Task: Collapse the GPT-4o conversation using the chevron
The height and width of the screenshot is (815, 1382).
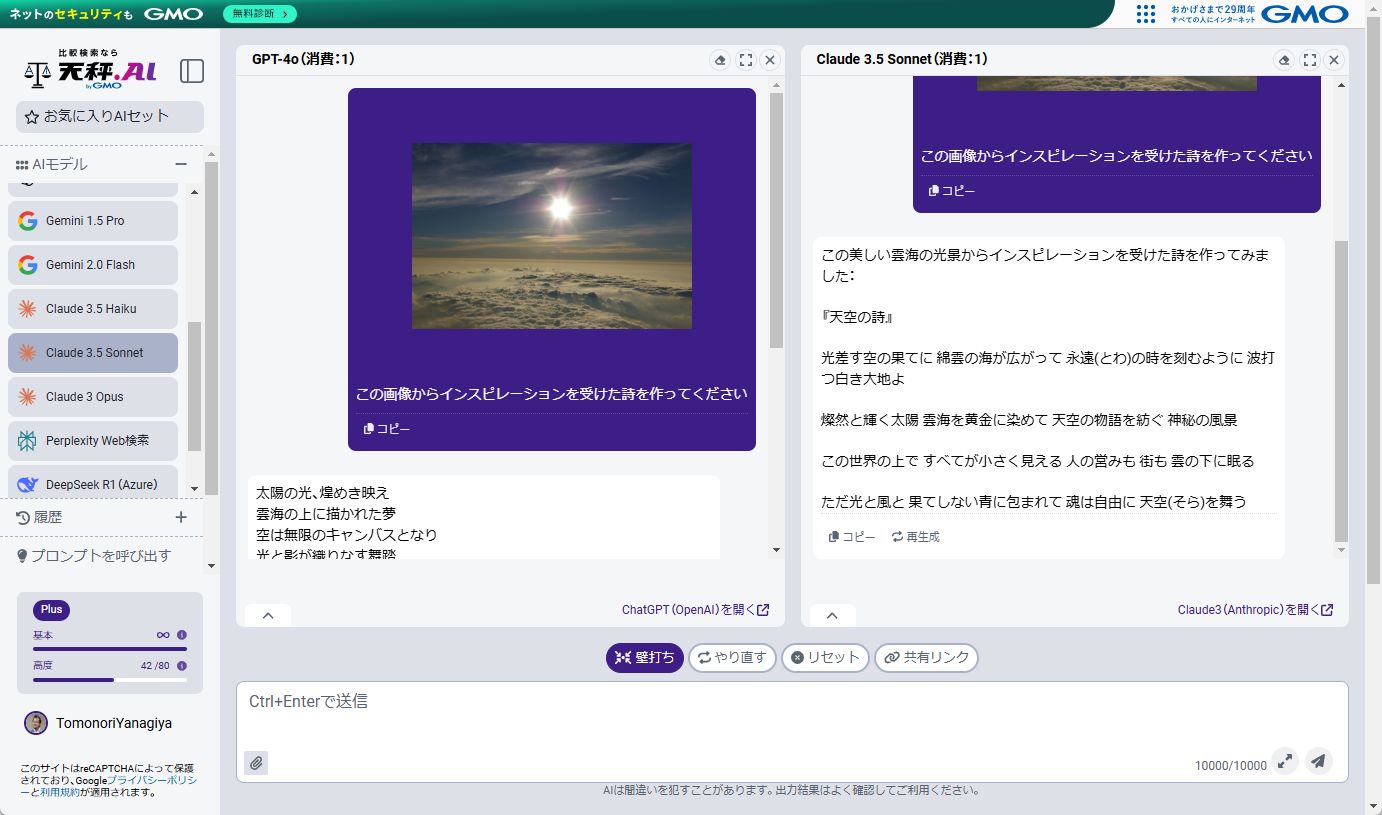Action: [267, 615]
